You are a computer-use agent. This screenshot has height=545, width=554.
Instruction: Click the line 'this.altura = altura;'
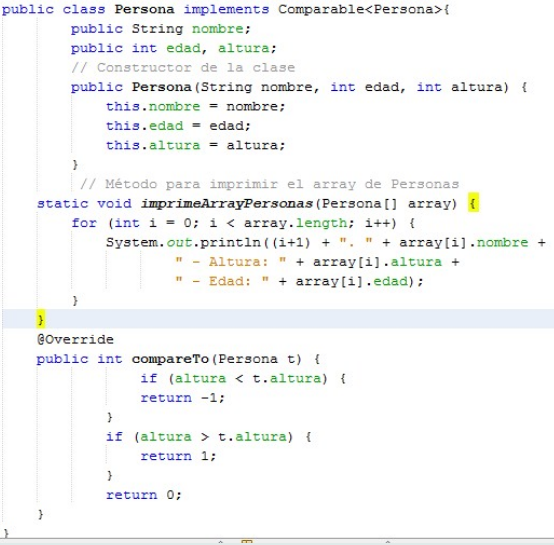point(195,145)
